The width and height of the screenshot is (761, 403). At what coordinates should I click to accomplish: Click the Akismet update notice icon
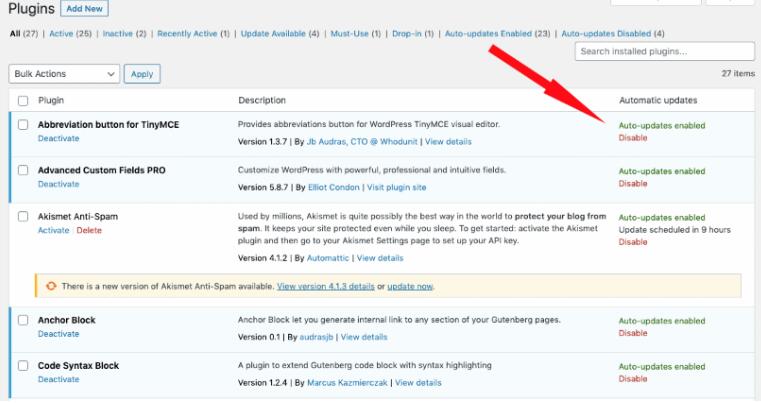click(51, 286)
